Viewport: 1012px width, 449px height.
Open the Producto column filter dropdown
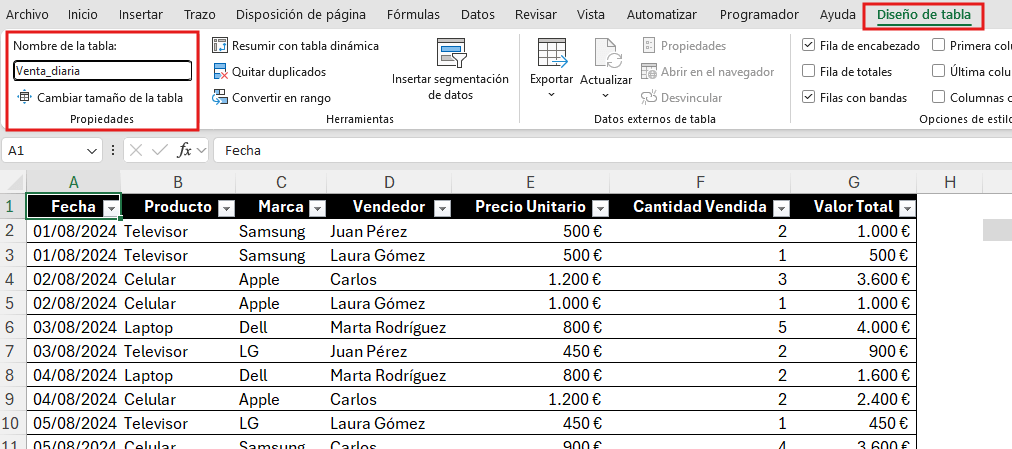227,208
